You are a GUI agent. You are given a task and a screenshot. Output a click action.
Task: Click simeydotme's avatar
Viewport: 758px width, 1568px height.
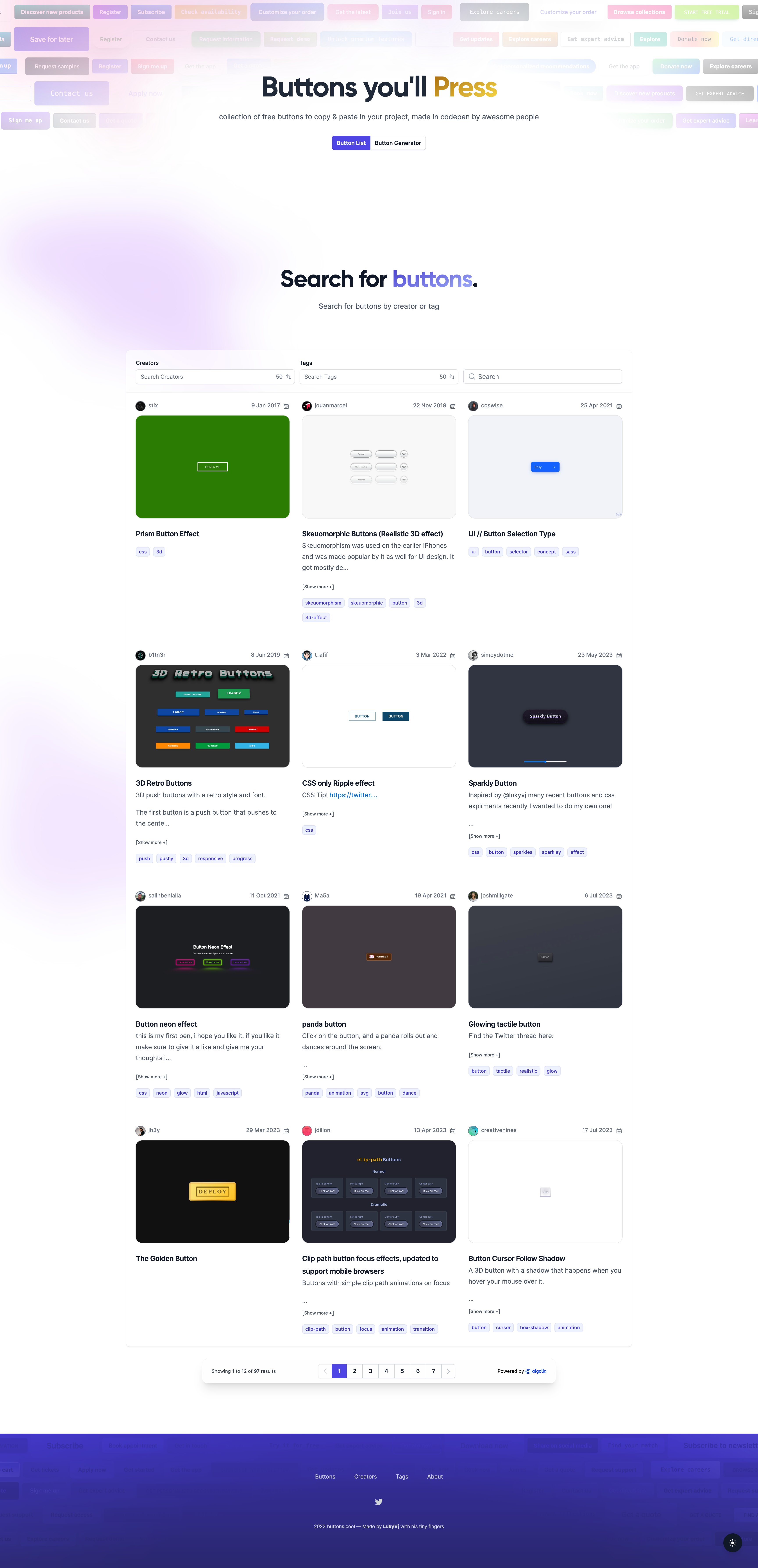(x=473, y=656)
